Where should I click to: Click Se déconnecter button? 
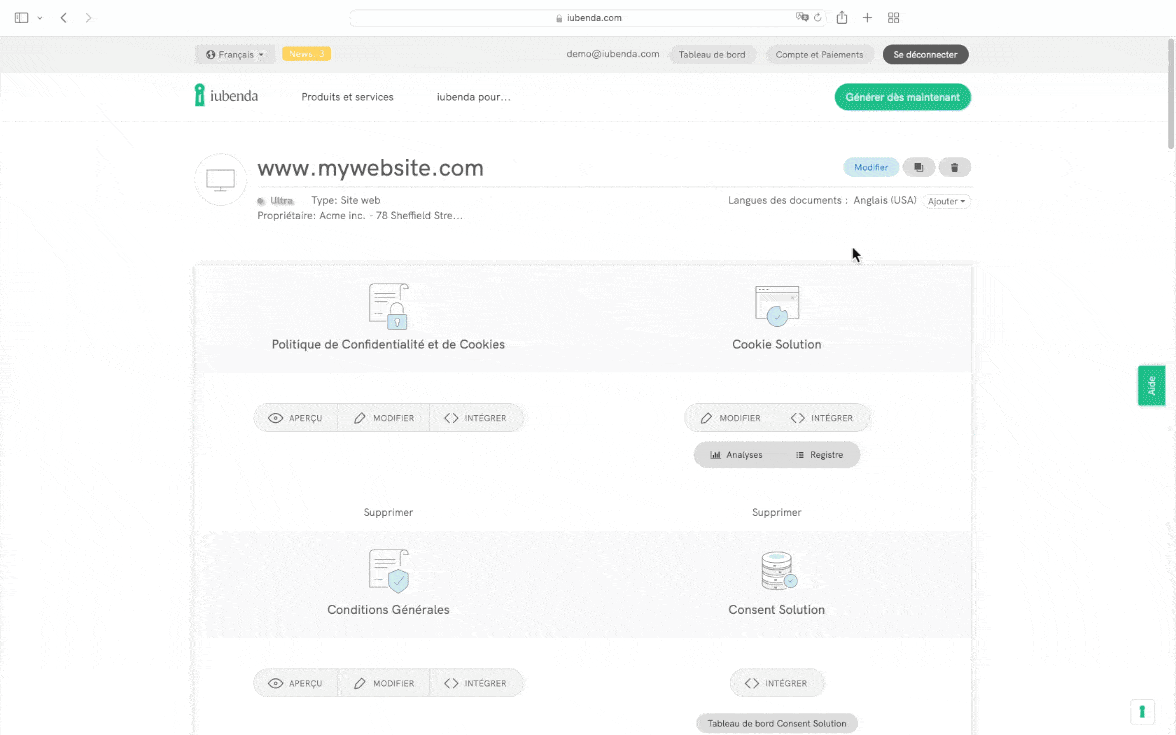925,55
